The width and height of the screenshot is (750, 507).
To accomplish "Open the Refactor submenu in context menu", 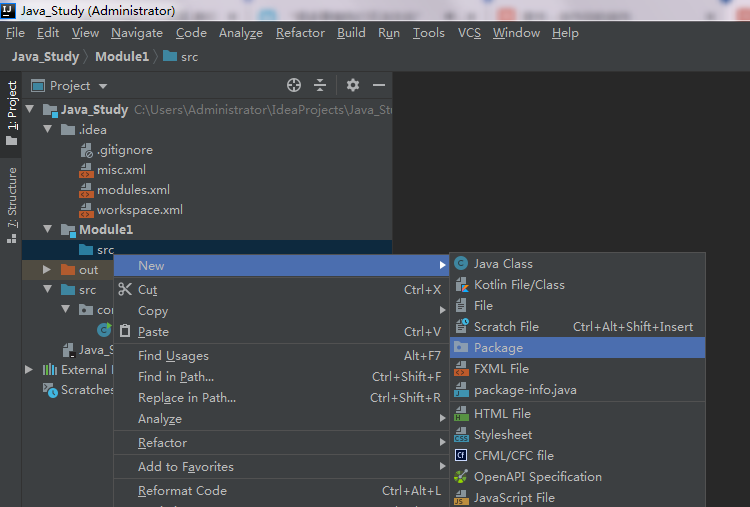I will (x=281, y=442).
